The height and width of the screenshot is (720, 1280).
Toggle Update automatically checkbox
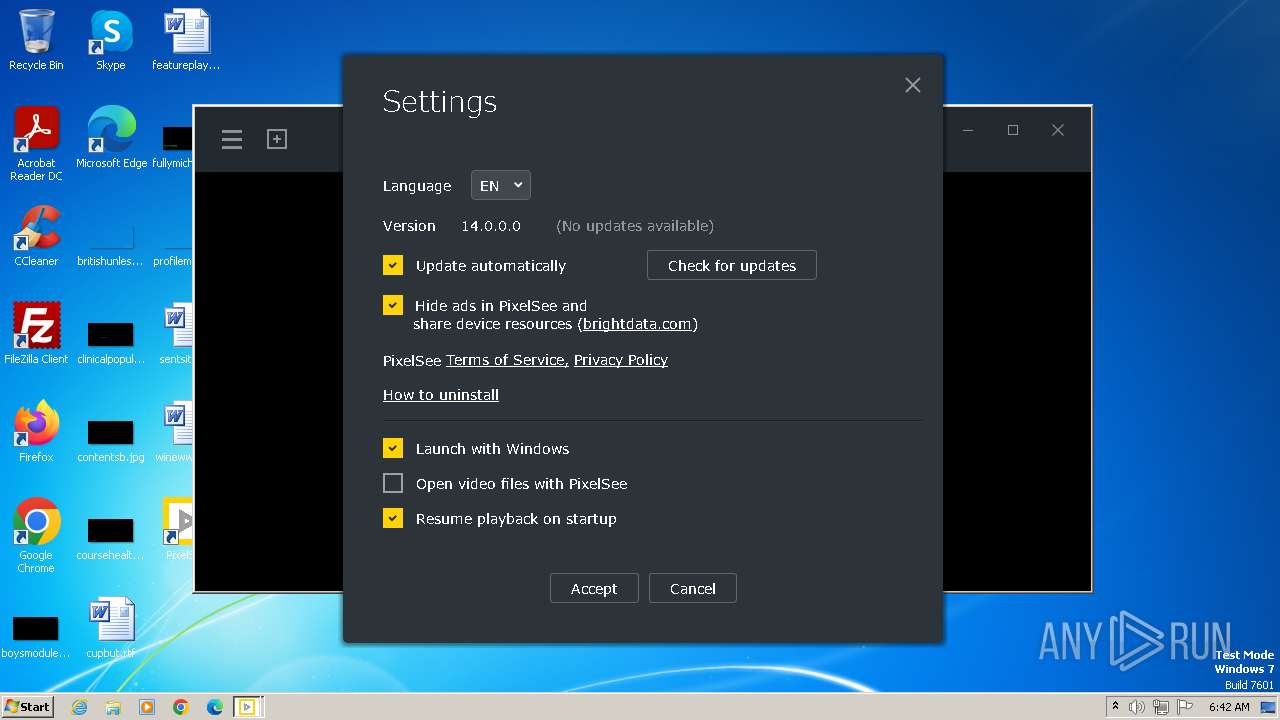click(x=393, y=265)
